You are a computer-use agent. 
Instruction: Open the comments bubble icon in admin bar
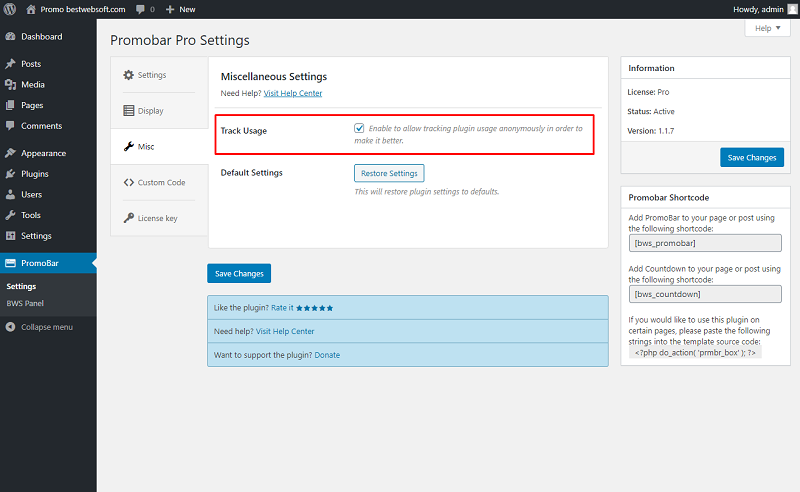tap(140, 9)
